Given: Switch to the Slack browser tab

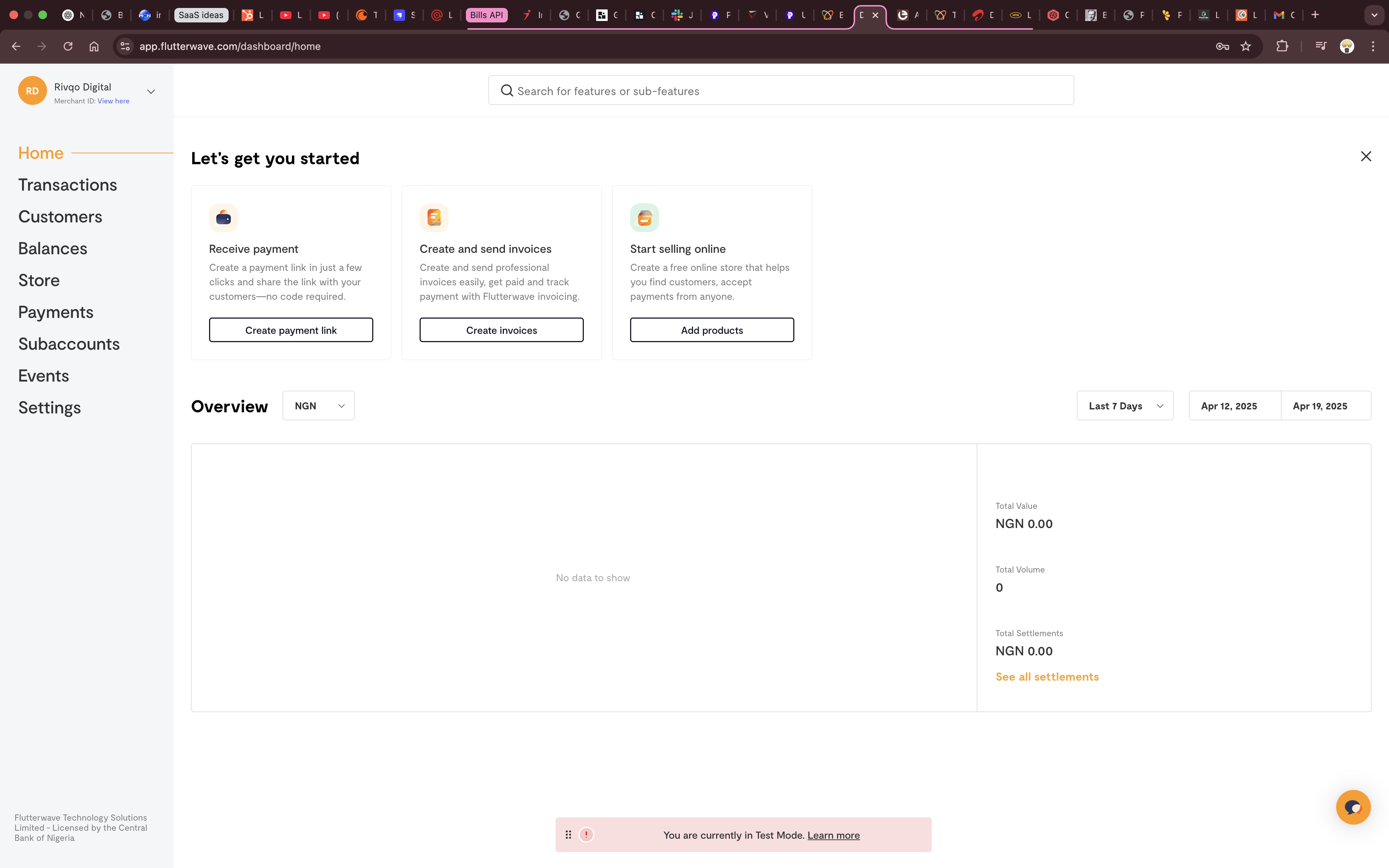Looking at the screenshot, I should (x=683, y=16).
